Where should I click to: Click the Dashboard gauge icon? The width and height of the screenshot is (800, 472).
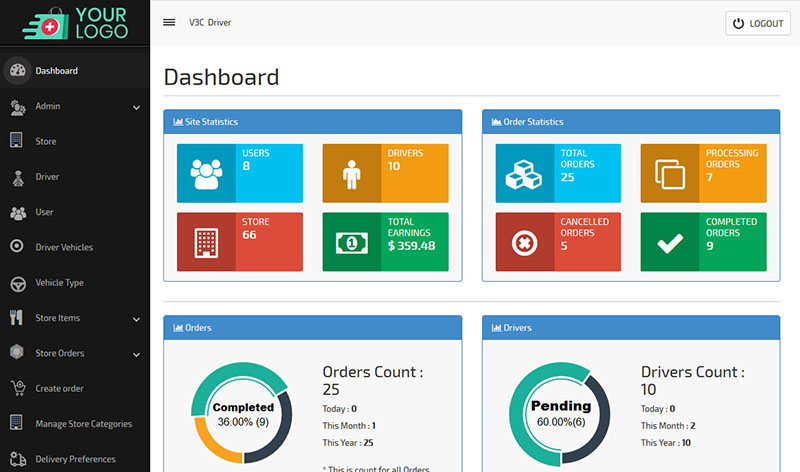17,70
